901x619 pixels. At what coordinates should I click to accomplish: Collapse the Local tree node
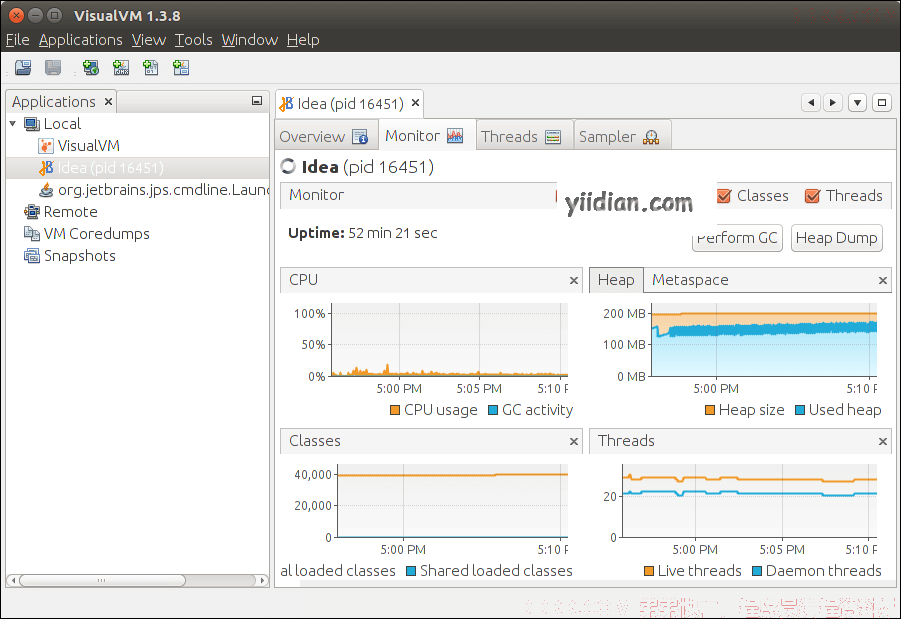13,124
